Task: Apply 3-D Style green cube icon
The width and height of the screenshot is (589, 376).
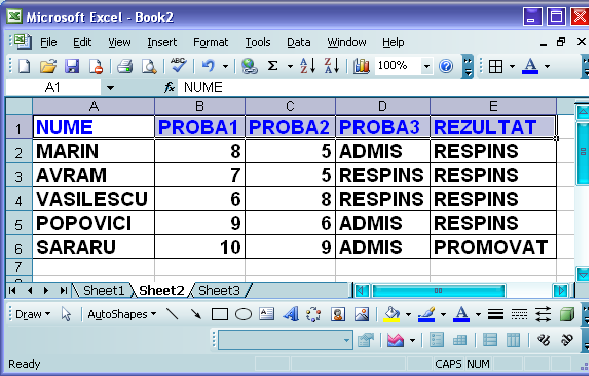Action: pos(567,314)
